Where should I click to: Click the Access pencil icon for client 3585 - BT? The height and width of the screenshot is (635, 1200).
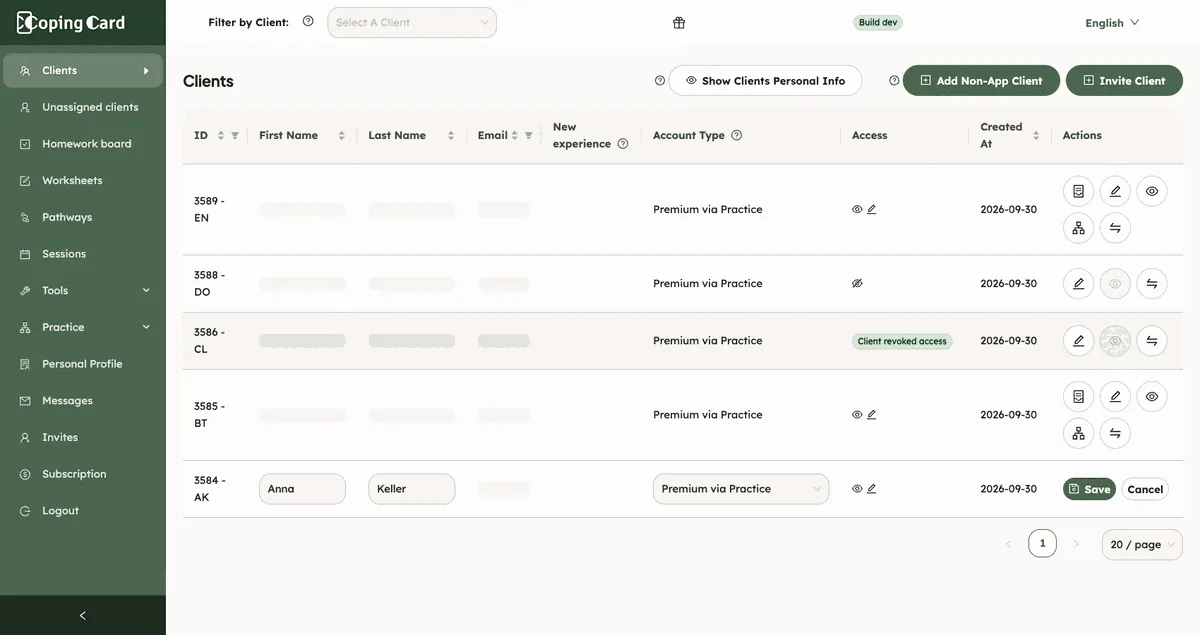(x=872, y=415)
